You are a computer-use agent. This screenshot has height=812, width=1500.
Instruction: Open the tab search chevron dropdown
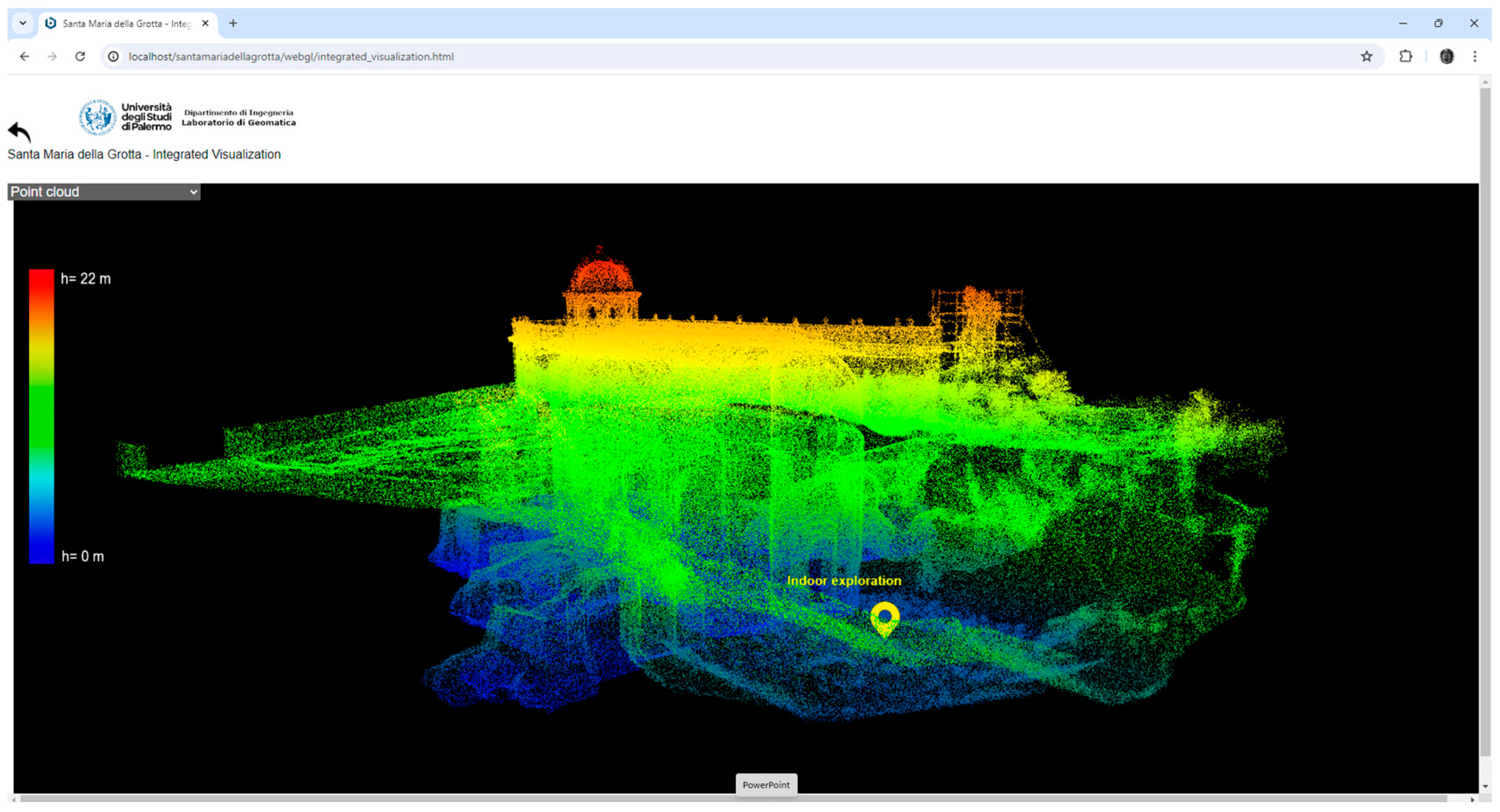coord(23,23)
